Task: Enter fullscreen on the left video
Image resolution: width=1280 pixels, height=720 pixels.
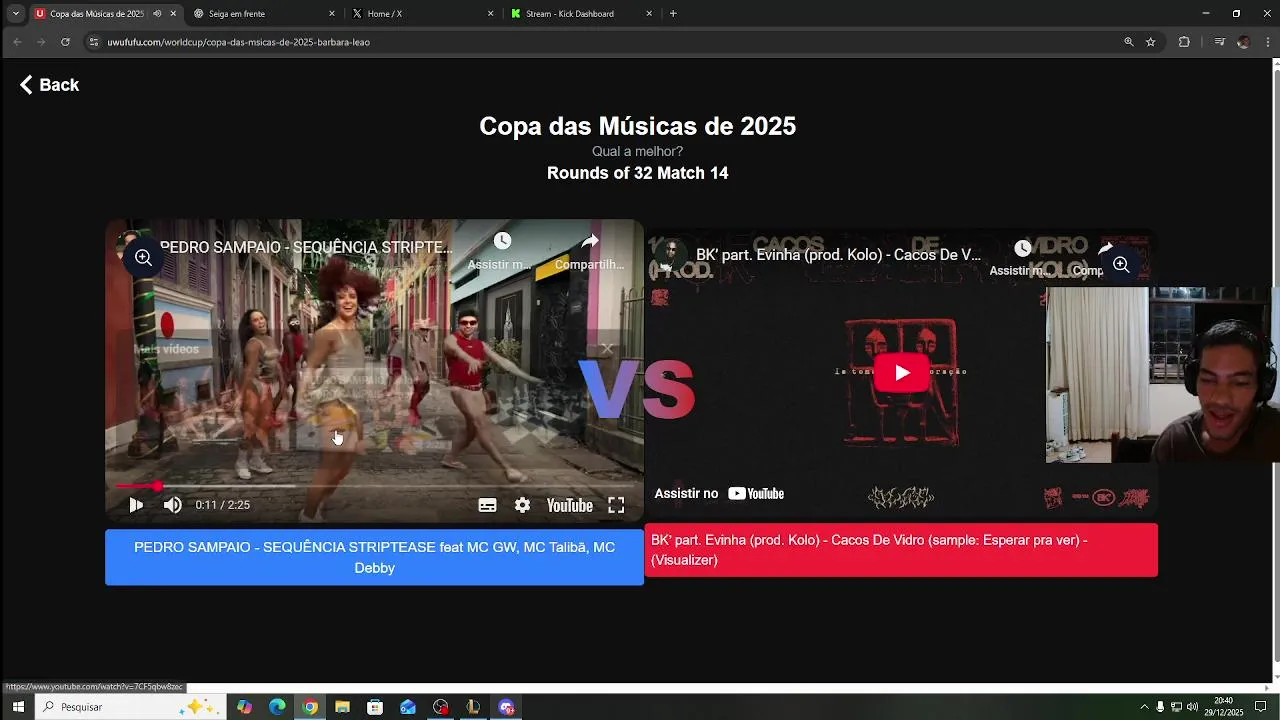Action: [x=616, y=505]
